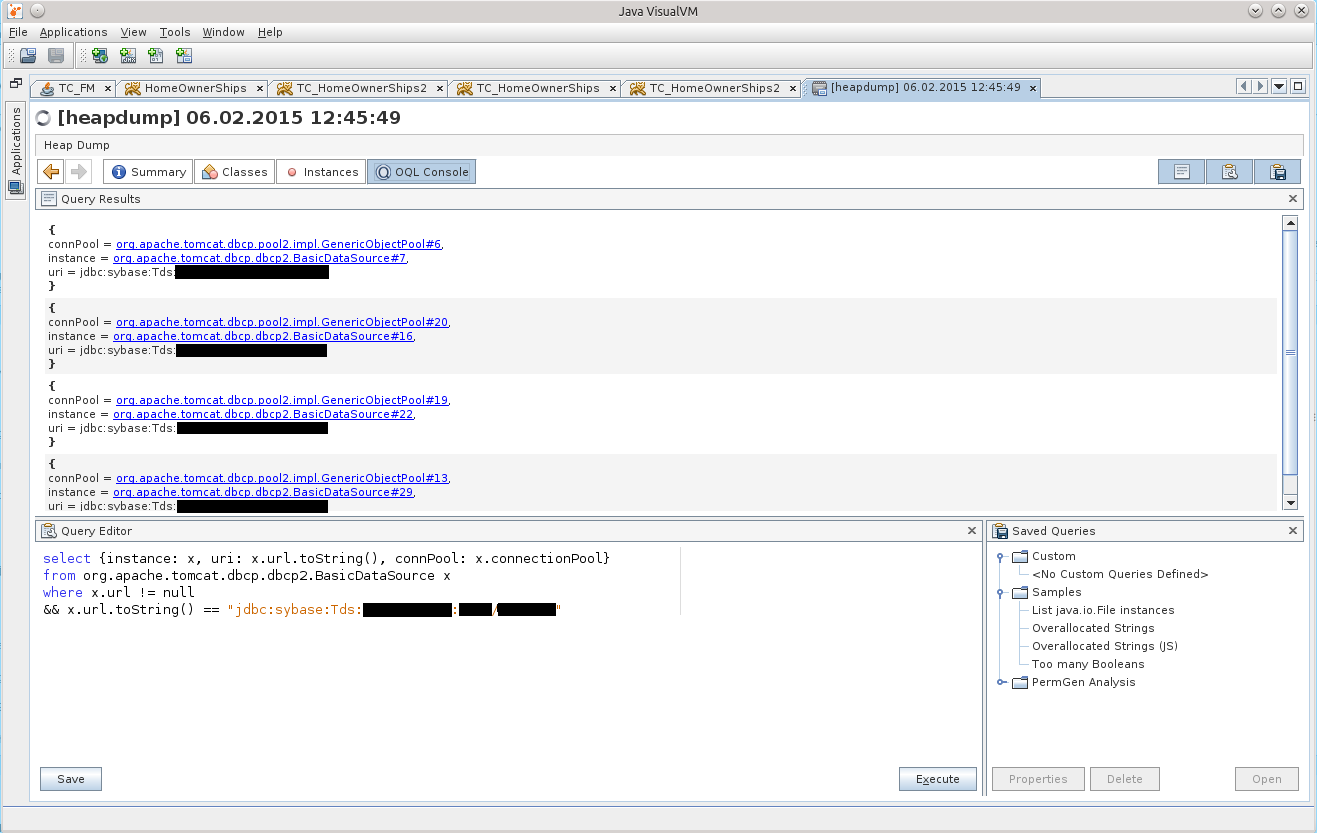Open the BasicDataSource#29 link
This screenshot has width=1317, height=833.
coord(263,492)
